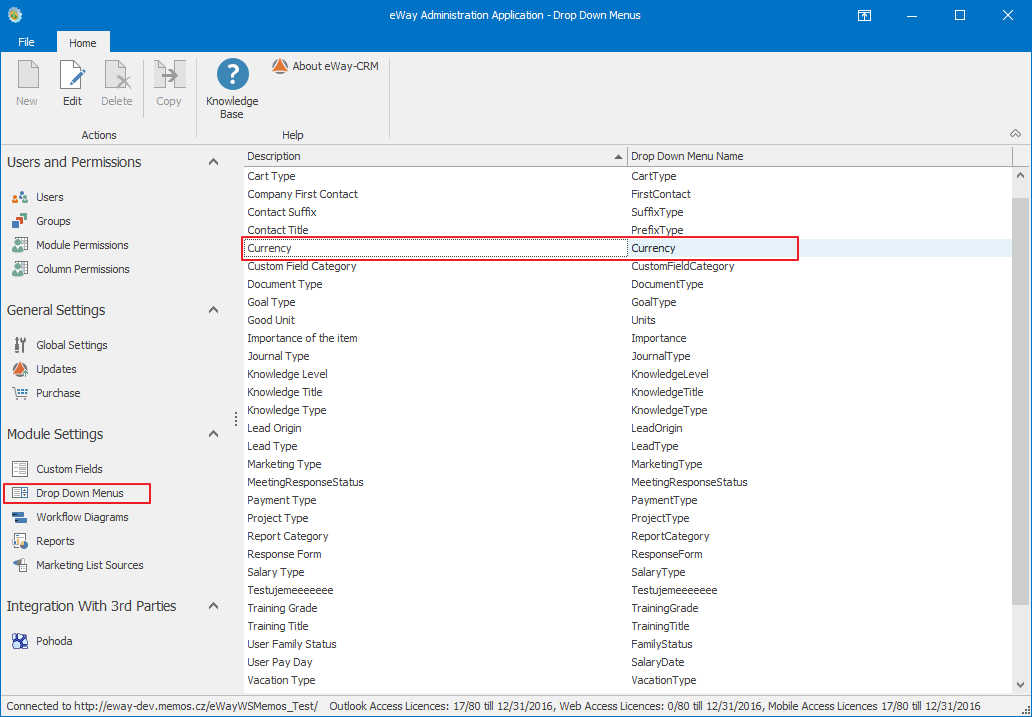
Task: Select the Response Form row
Action: point(627,554)
